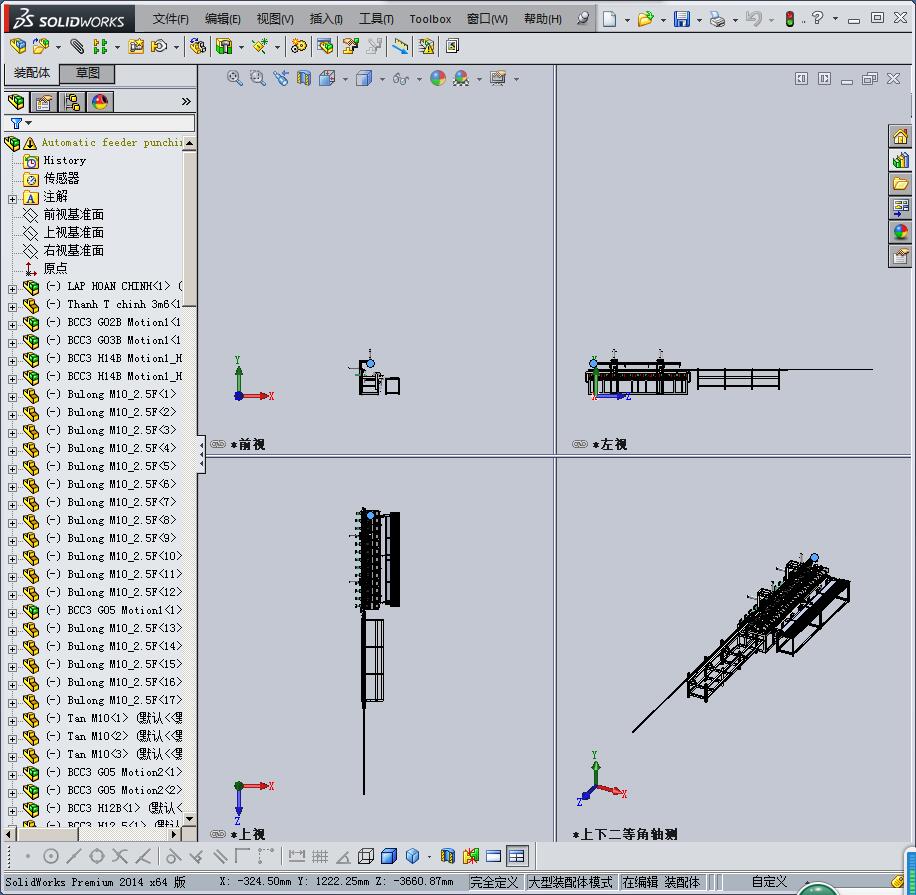Click the tree horizontal scrollbar right arrow
This screenshot has width=916, height=895.
(x=174, y=834)
